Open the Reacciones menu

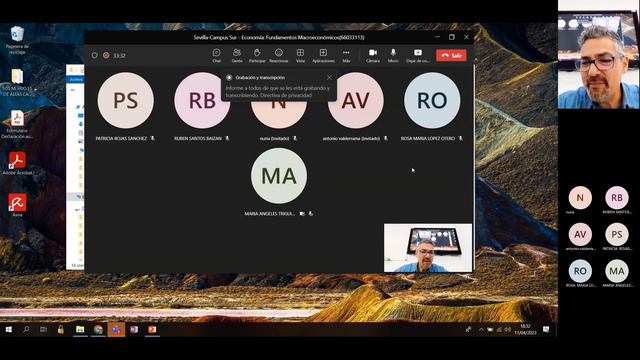click(279, 56)
